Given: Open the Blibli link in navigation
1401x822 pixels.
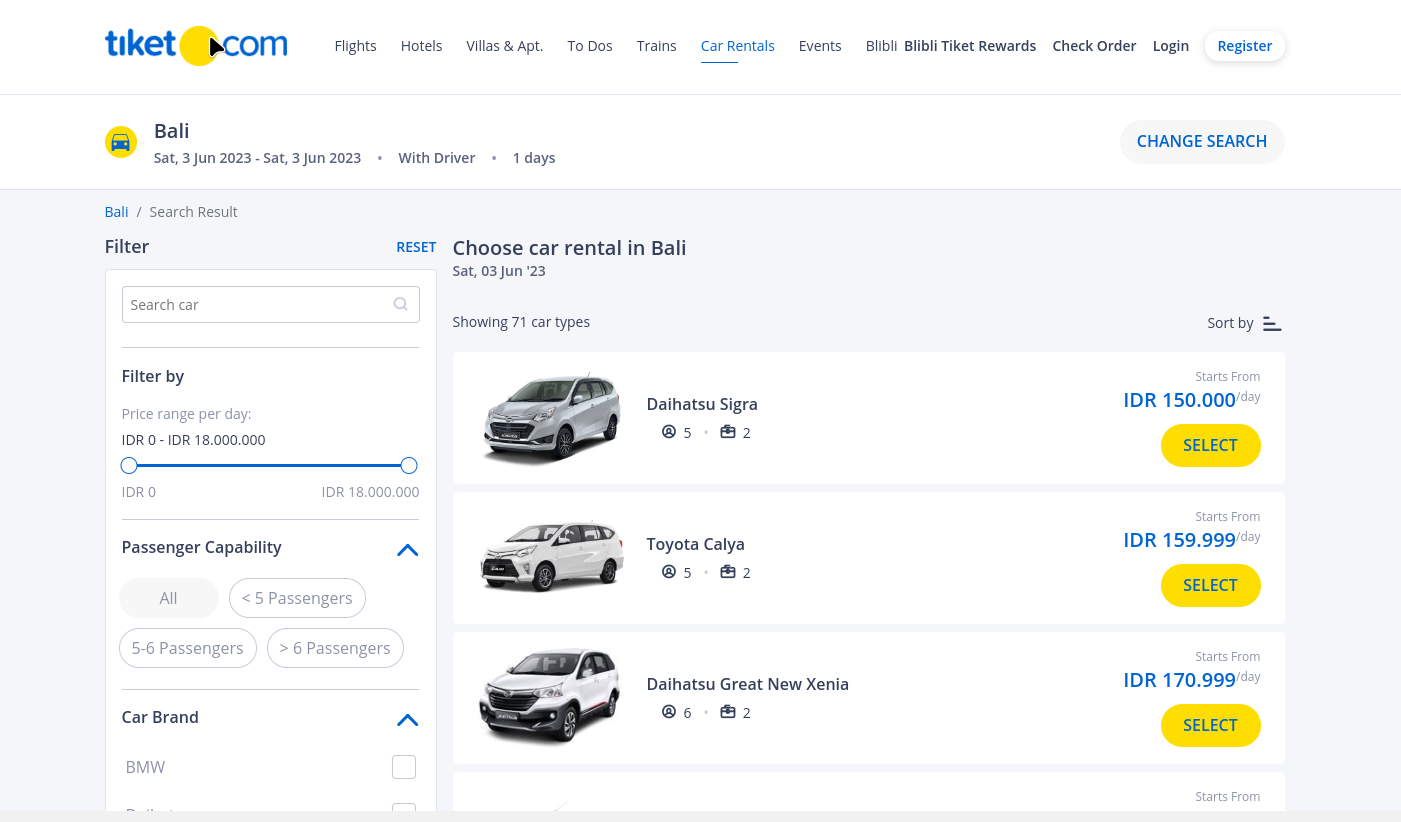Looking at the screenshot, I should 881,46.
